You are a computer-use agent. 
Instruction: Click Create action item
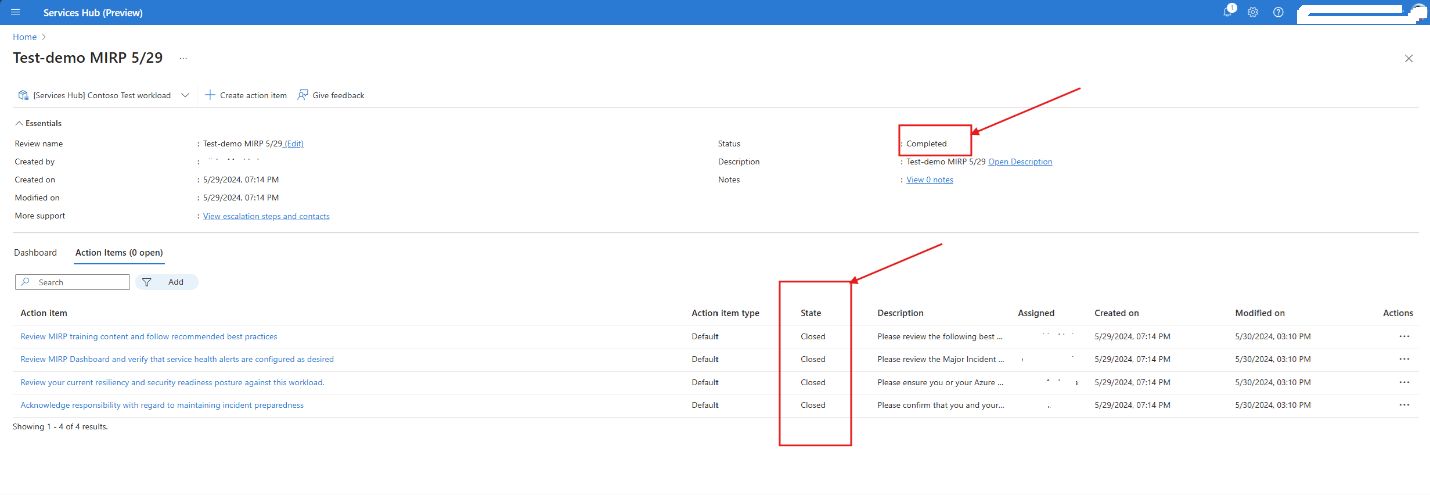click(245, 95)
